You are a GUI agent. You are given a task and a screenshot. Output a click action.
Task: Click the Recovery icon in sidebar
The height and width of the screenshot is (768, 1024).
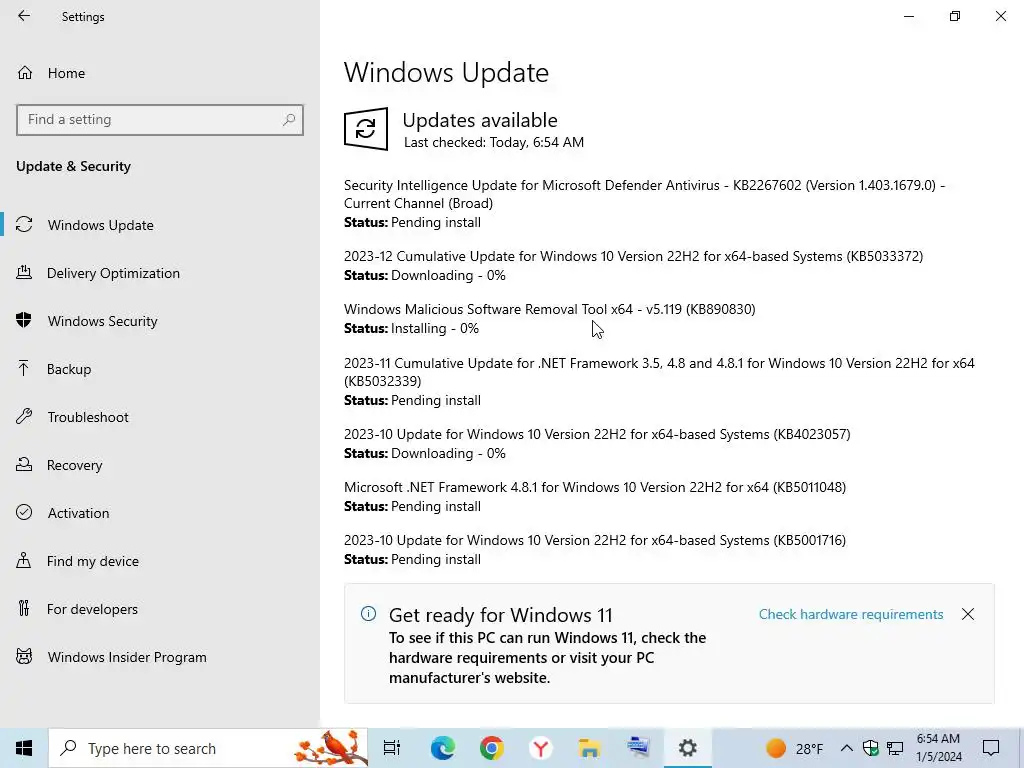[24, 464]
